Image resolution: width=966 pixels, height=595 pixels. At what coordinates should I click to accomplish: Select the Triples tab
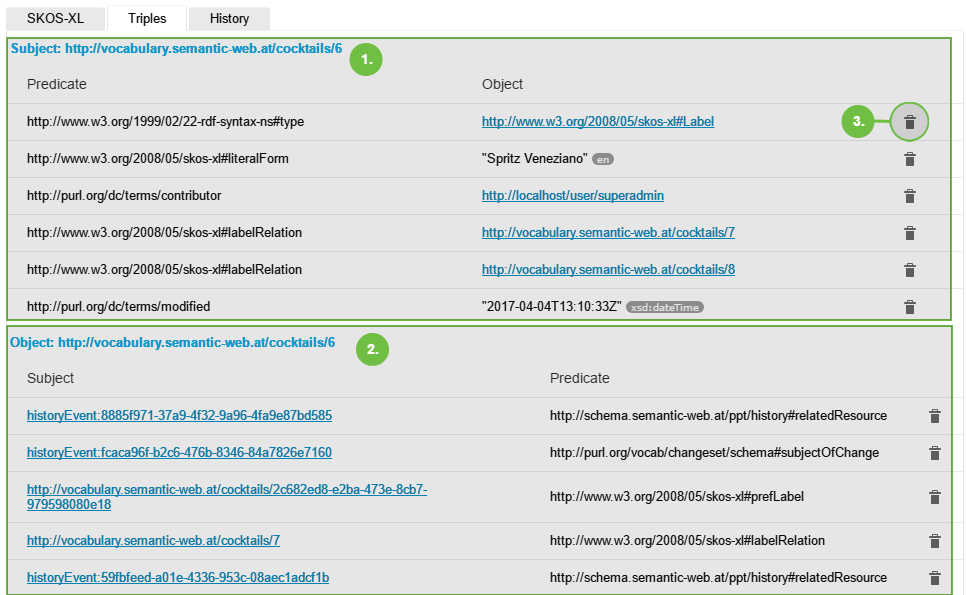point(147,18)
